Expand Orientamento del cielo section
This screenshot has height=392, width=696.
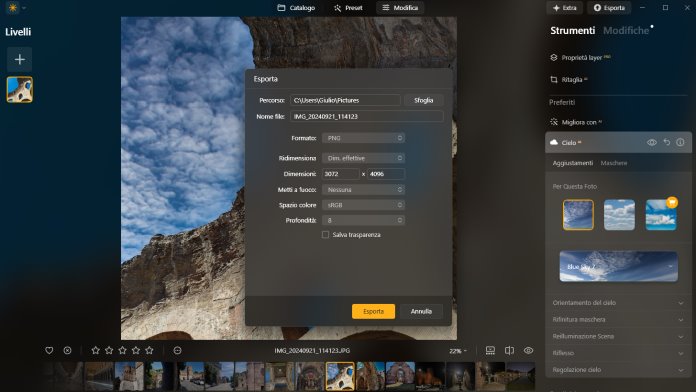point(618,303)
